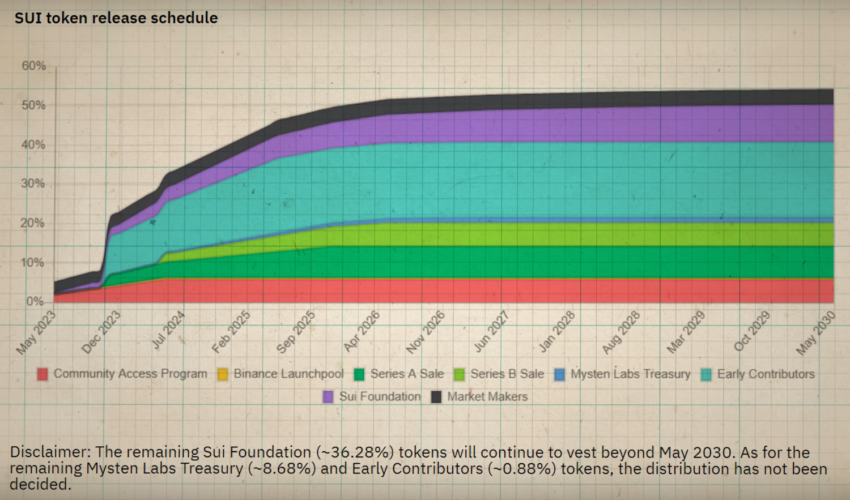Click the red Community Access Program area
Screen dimensions: 850x500
[488, 291]
